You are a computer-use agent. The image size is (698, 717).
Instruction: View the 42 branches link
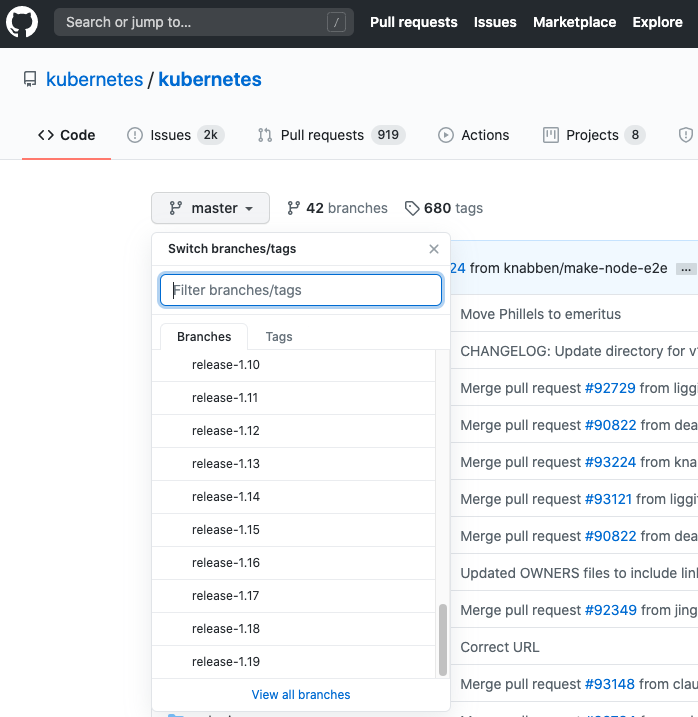(x=337, y=208)
